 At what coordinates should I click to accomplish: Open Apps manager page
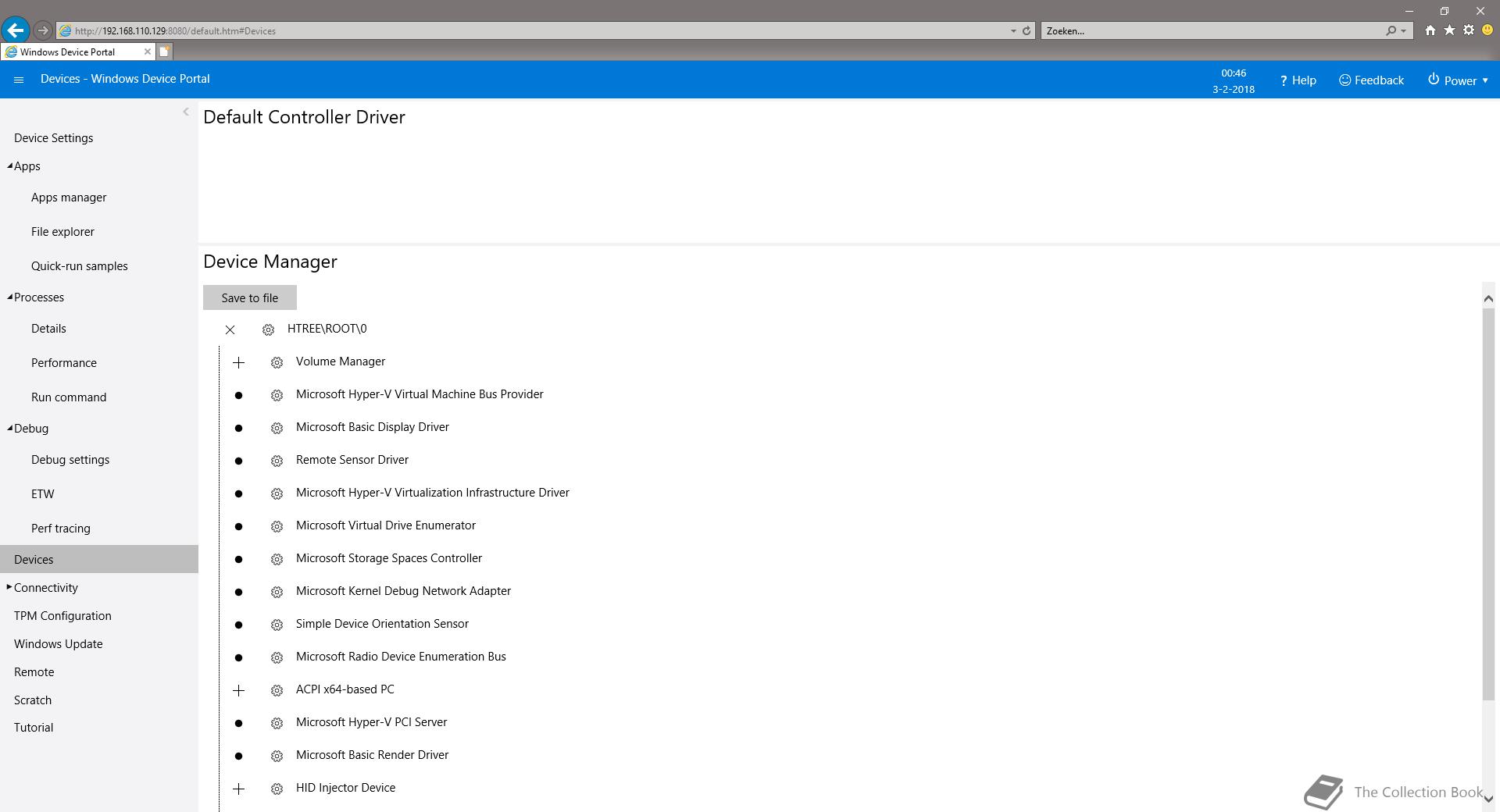click(x=69, y=198)
